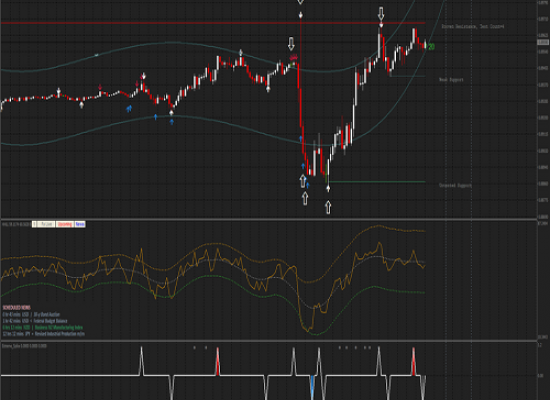Select the hollow down arrow above the pink signal marker
Image resolution: width=550 pixels, height=400 pixels.
coord(291,44)
